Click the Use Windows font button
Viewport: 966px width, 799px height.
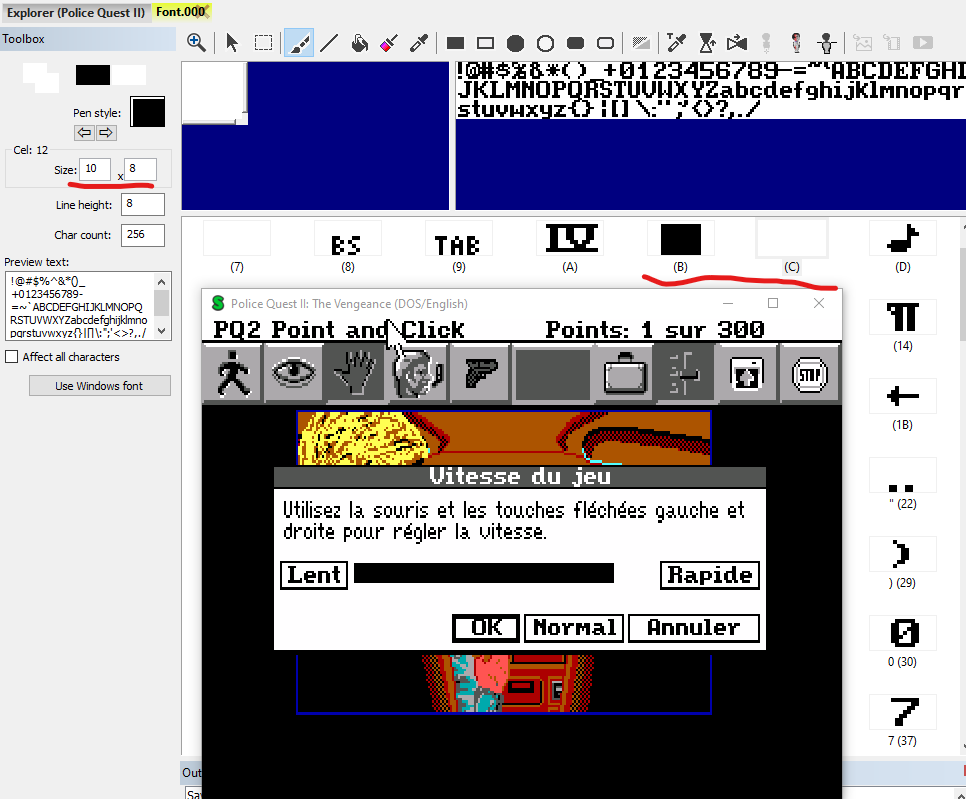tap(100, 386)
